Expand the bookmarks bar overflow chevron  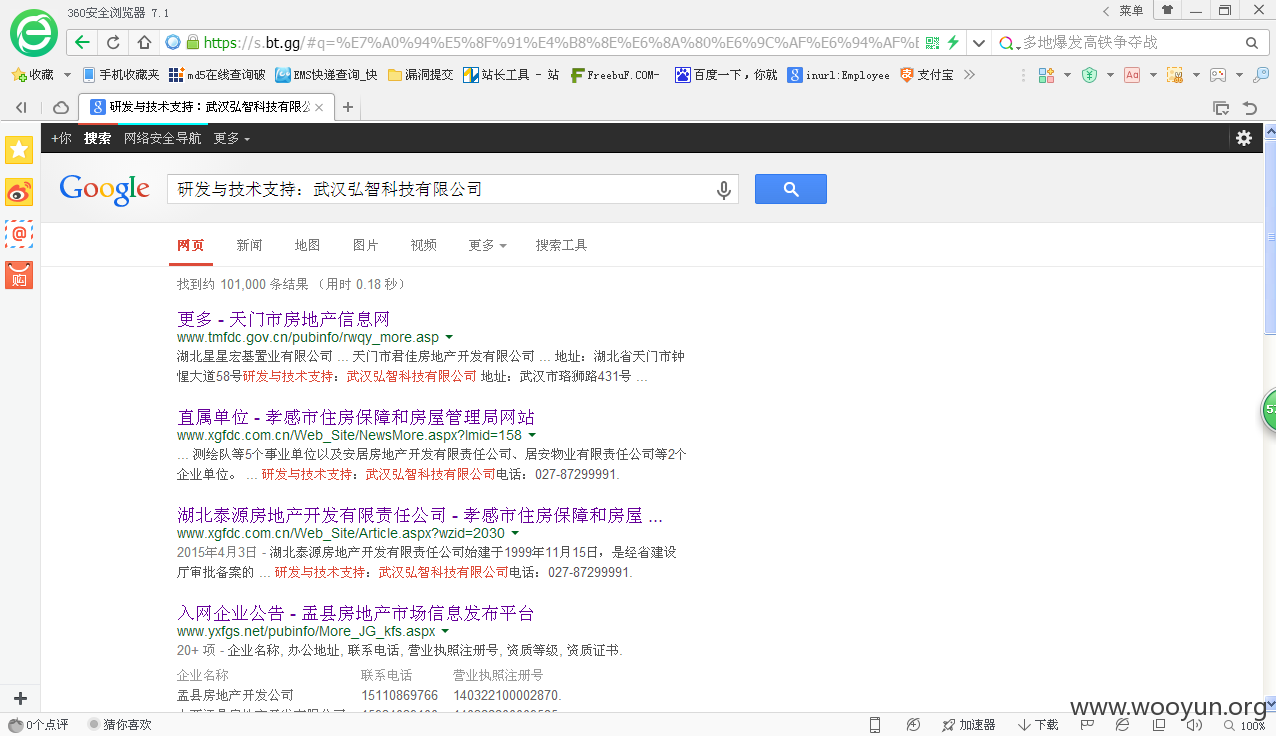[969, 75]
